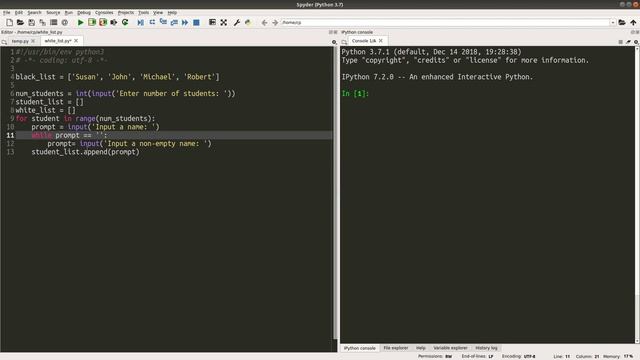Click the In [1]: console prompt
This screenshot has width=640, height=360.
(x=355, y=93)
